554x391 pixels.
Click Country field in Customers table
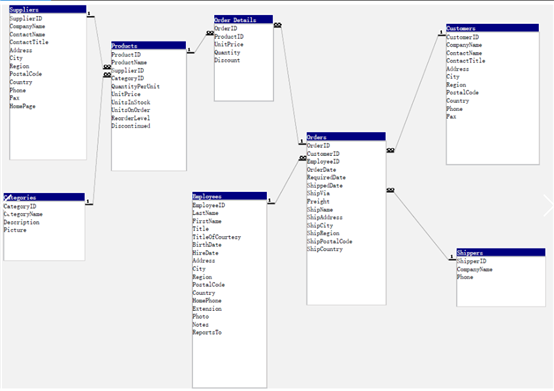point(458,101)
